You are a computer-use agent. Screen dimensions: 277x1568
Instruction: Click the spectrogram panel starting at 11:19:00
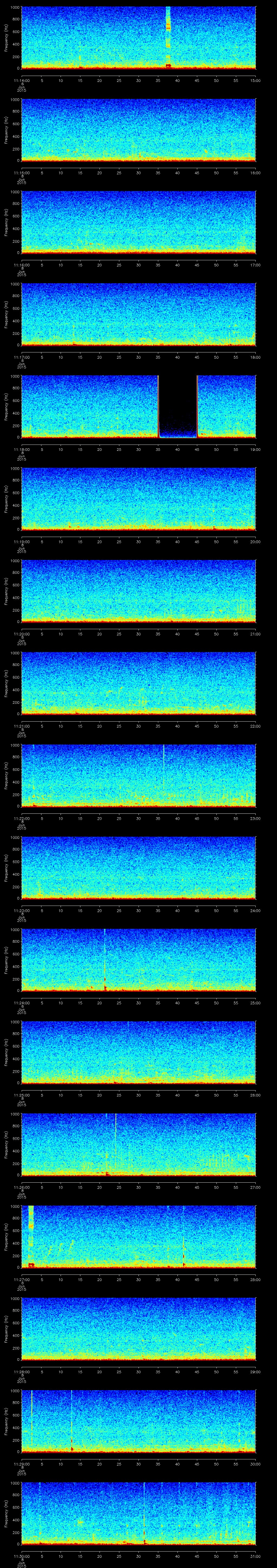[138, 499]
